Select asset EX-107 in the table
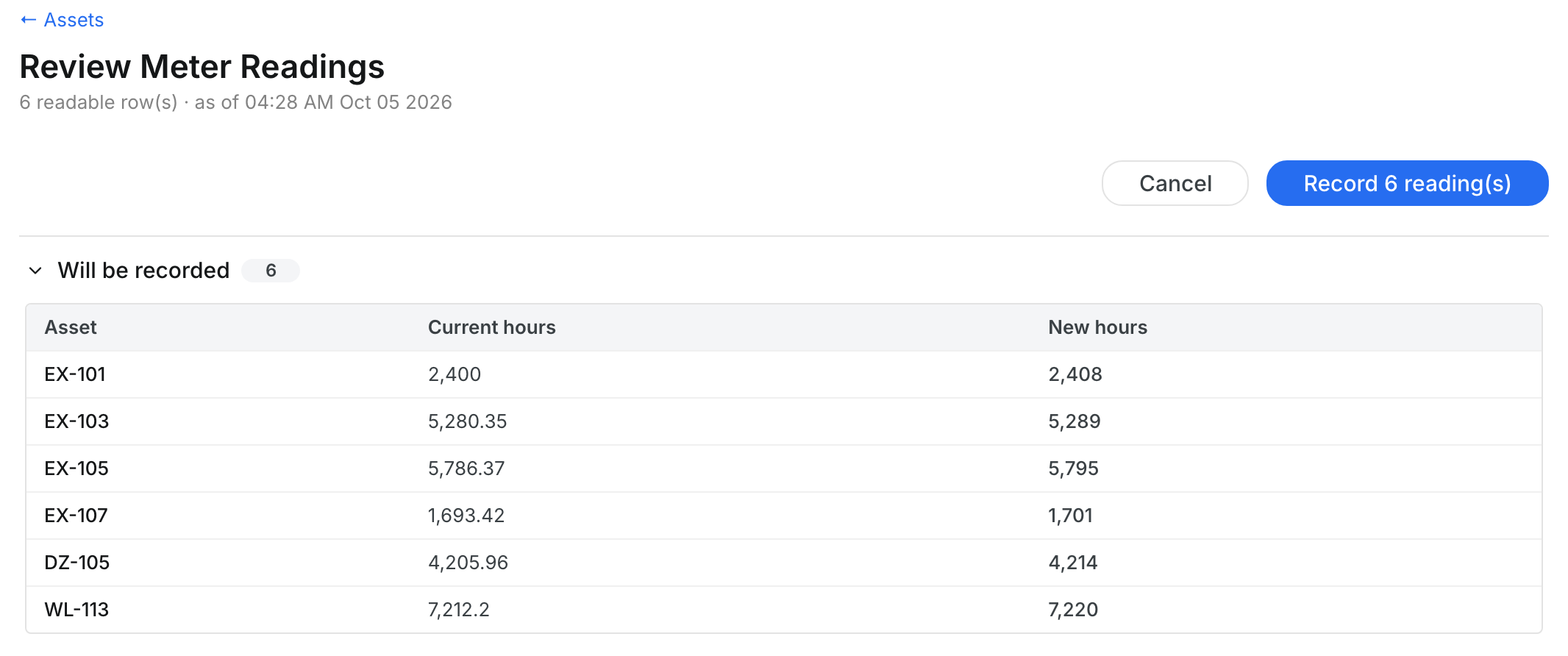Viewport: 1568px width, 656px height. tap(76, 516)
